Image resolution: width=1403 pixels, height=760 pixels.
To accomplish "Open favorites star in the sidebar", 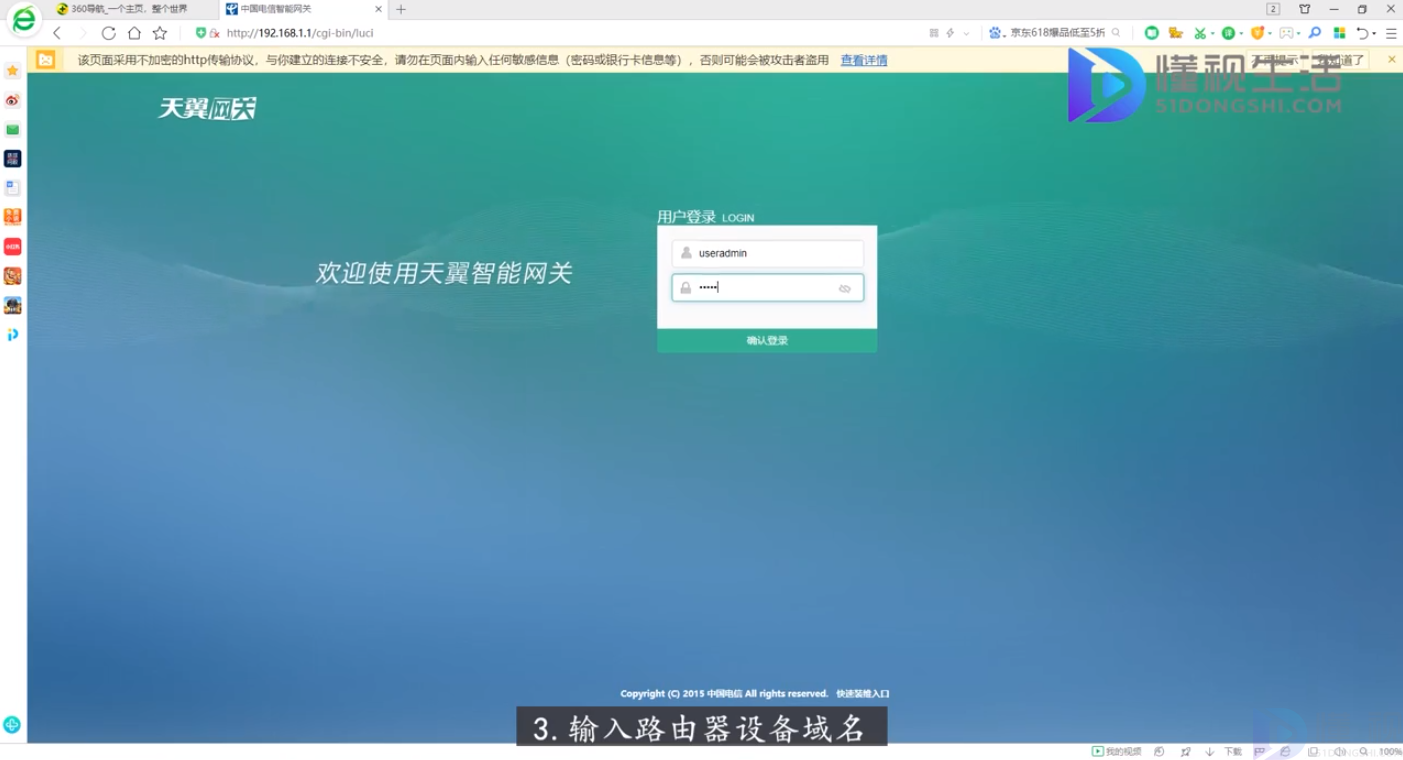I will click(x=12, y=71).
